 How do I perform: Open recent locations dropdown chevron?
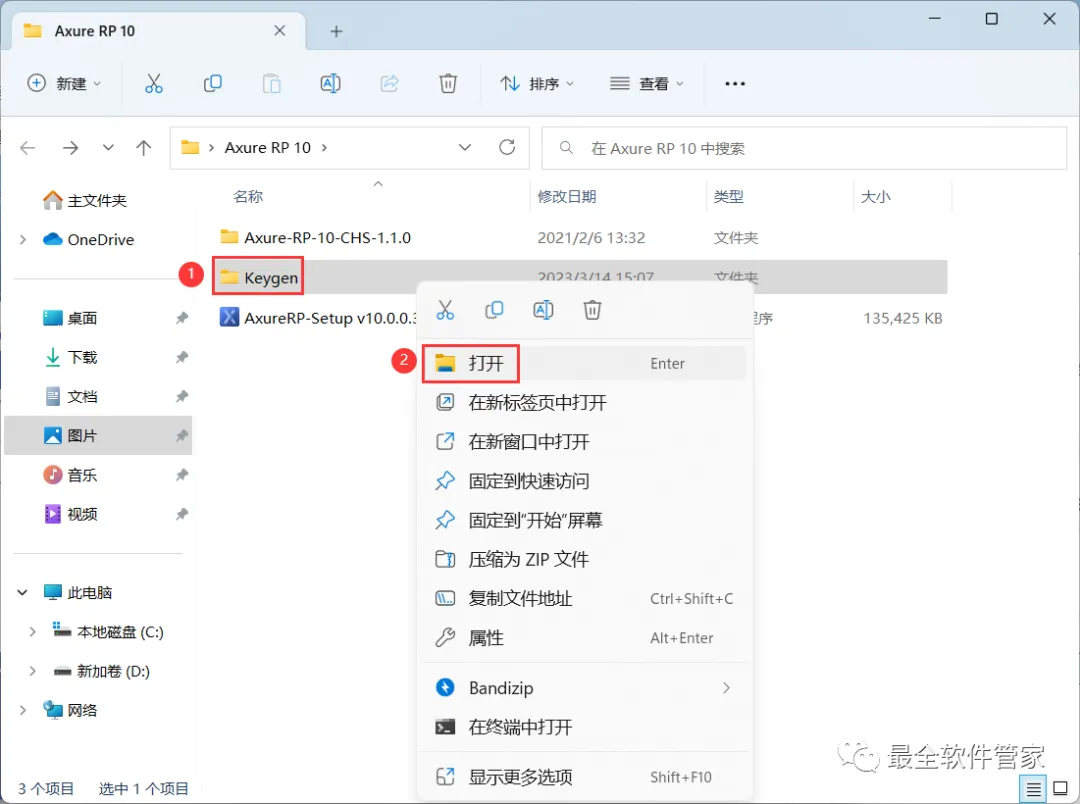[x=108, y=147]
